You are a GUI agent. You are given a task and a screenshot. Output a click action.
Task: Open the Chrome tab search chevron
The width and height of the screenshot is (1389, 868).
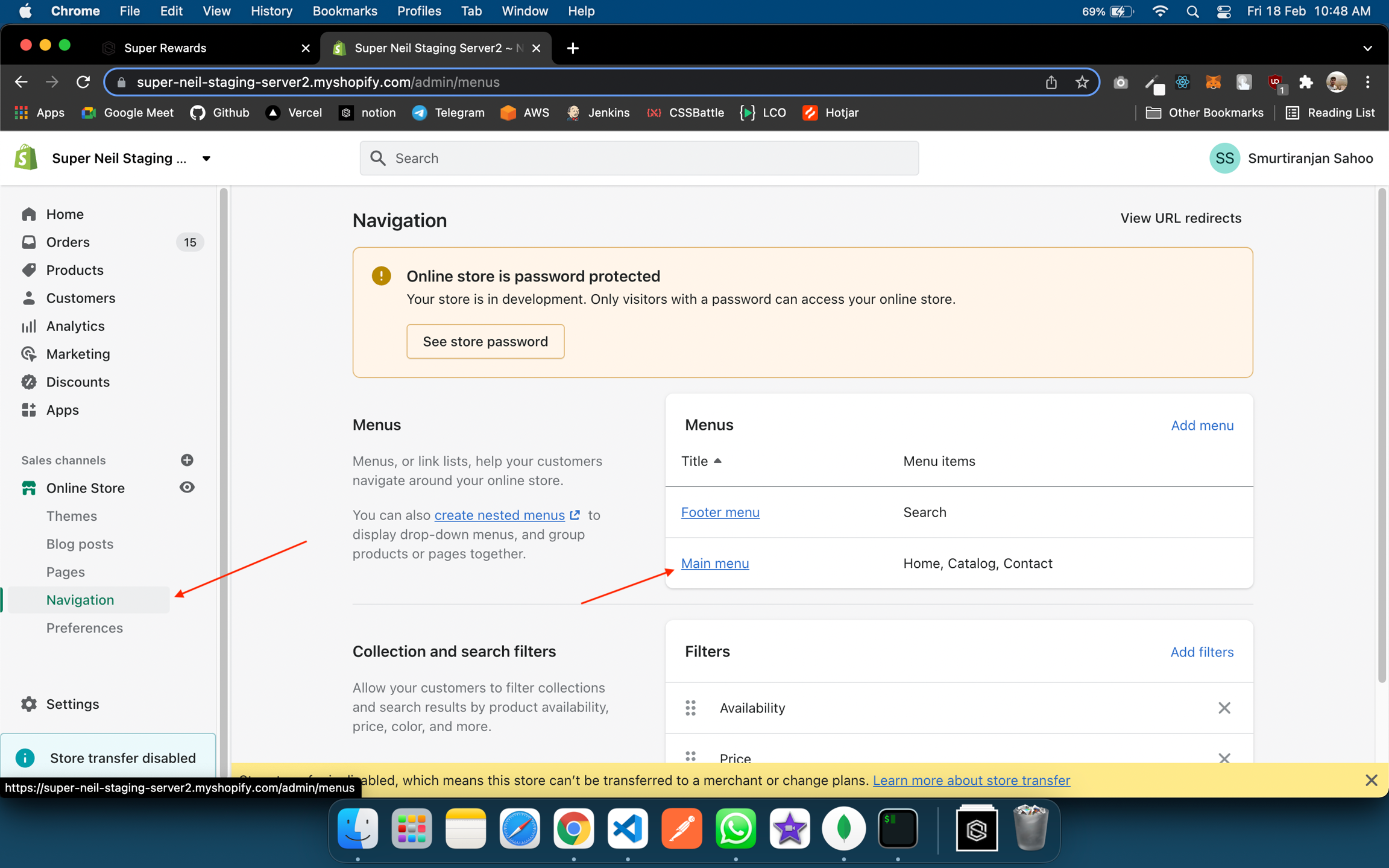[x=1367, y=48]
